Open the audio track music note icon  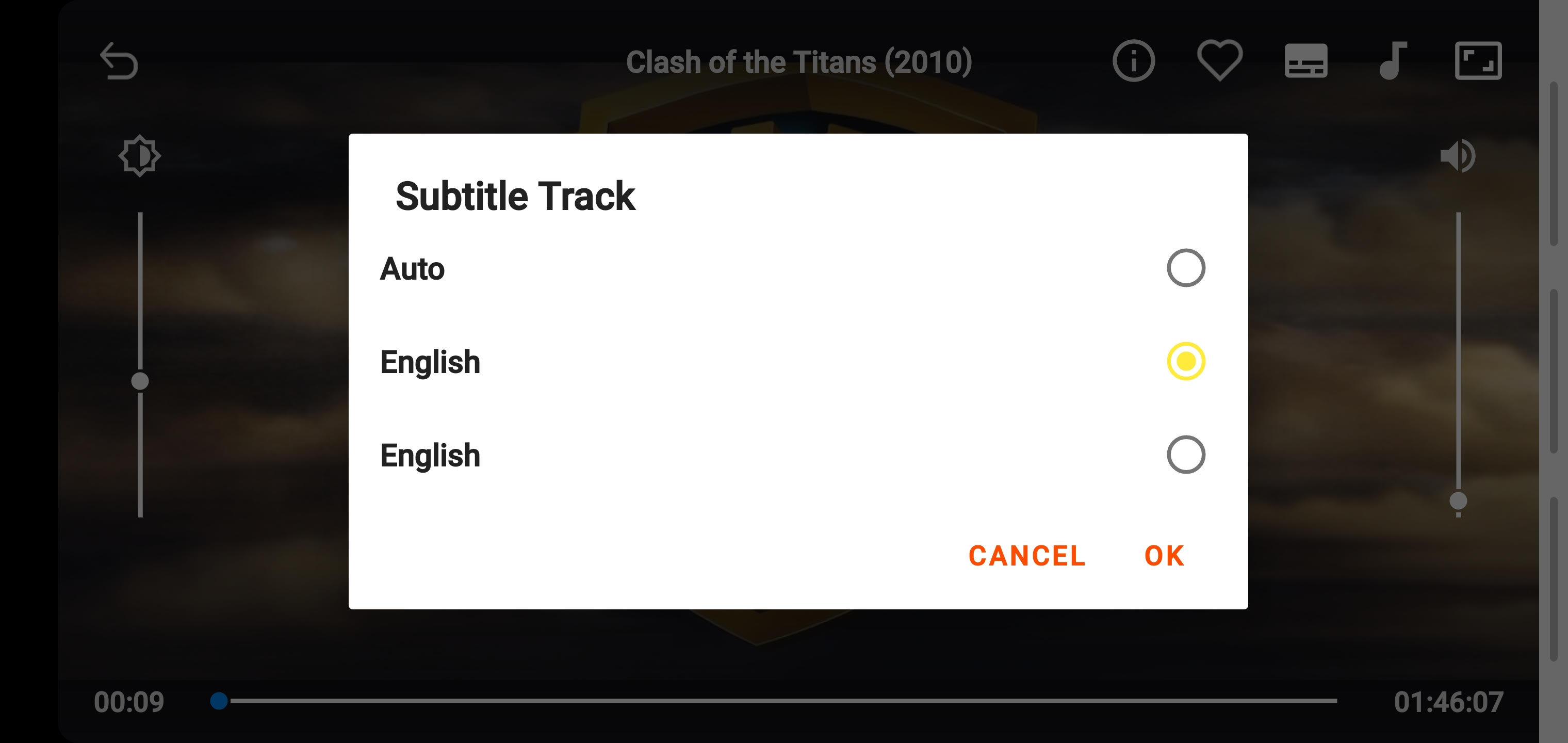[x=1393, y=61]
